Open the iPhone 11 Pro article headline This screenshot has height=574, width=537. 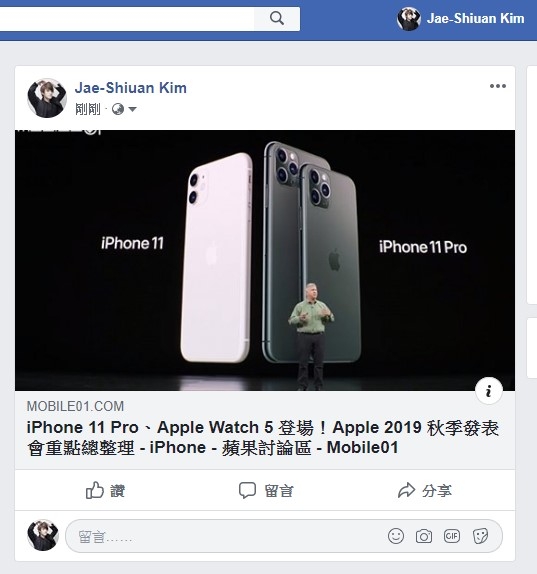pyautogui.click(x=262, y=437)
